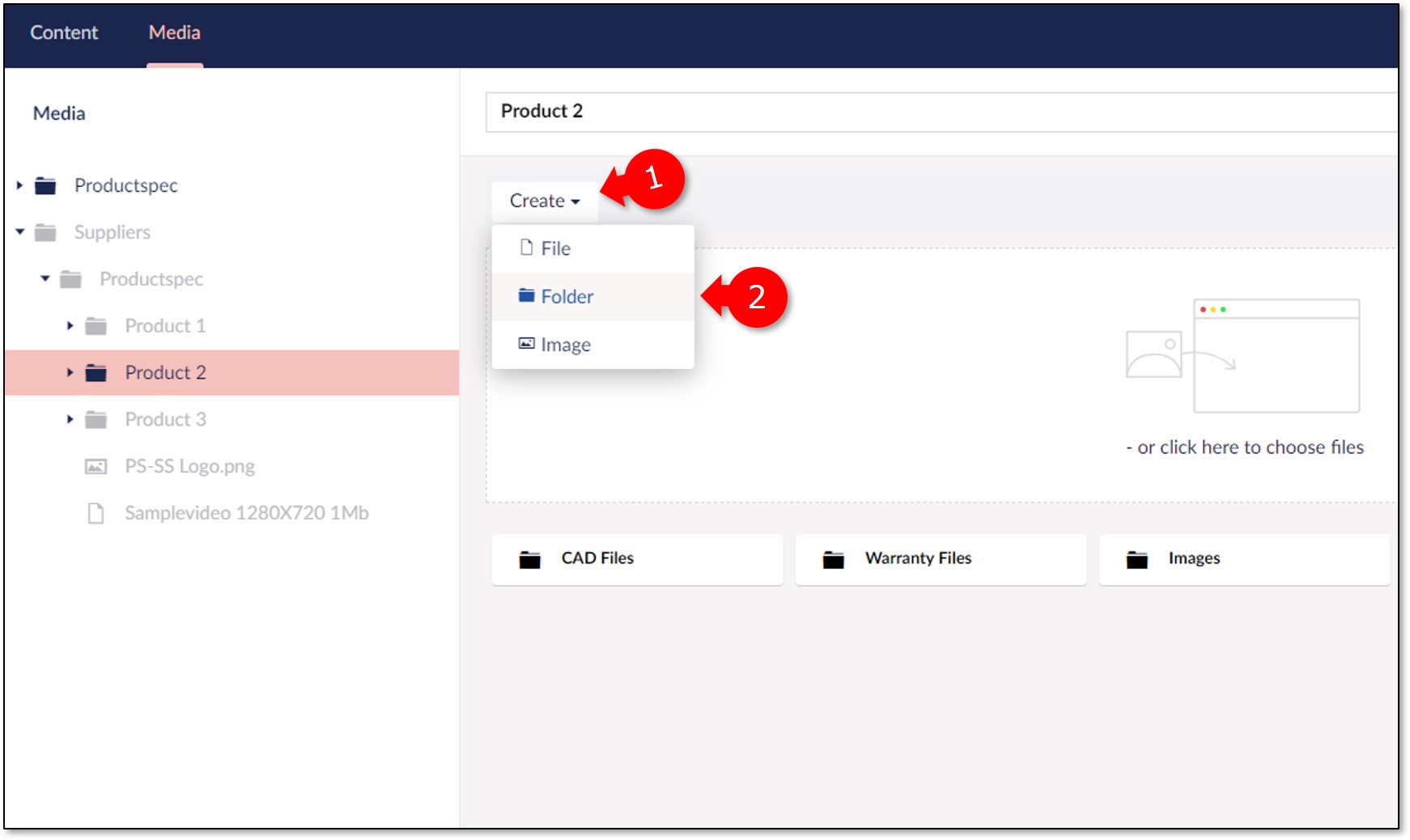Open the CAD Files folder card
The image size is (1410, 840).
click(x=637, y=559)
